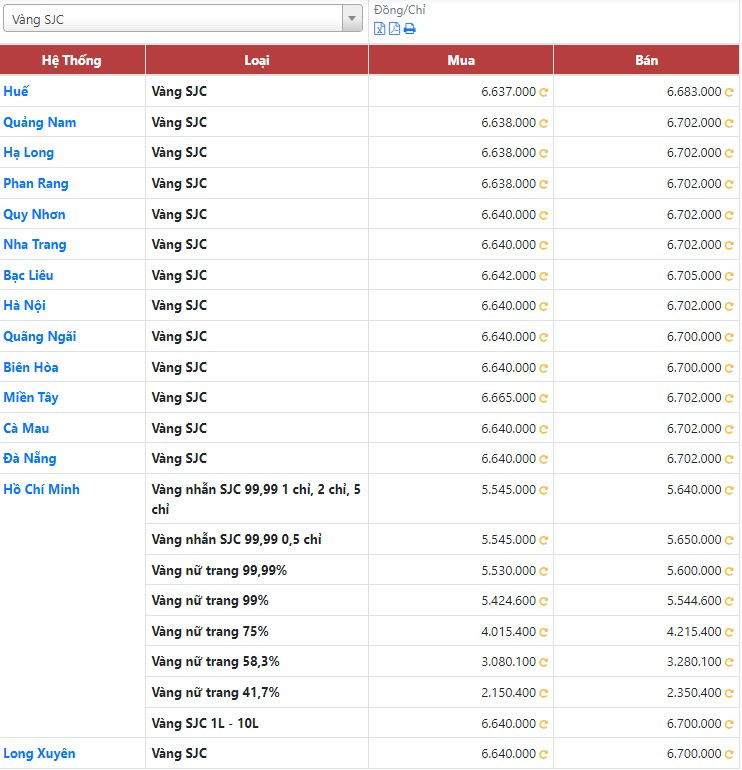Click the icon next to Bán 4.215.400
Image resolution: width=742 pixels, height=770 pixels.
tap(729, 632)
